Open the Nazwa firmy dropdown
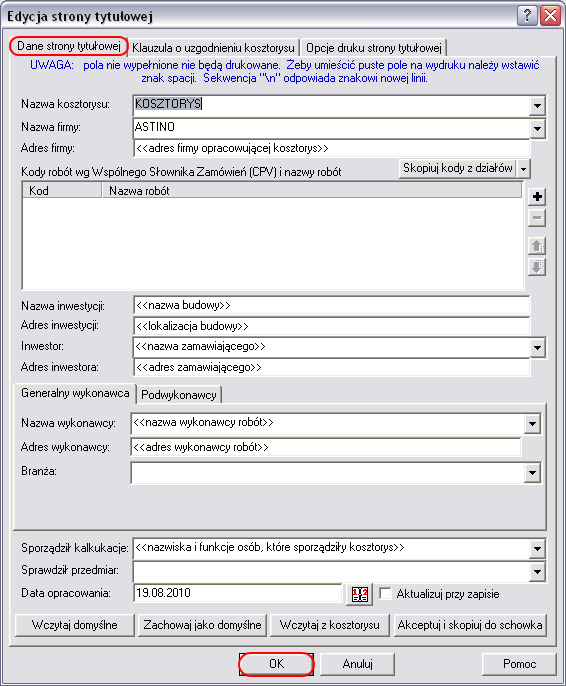The image size is (566, 686). click(x=537, y=129)
